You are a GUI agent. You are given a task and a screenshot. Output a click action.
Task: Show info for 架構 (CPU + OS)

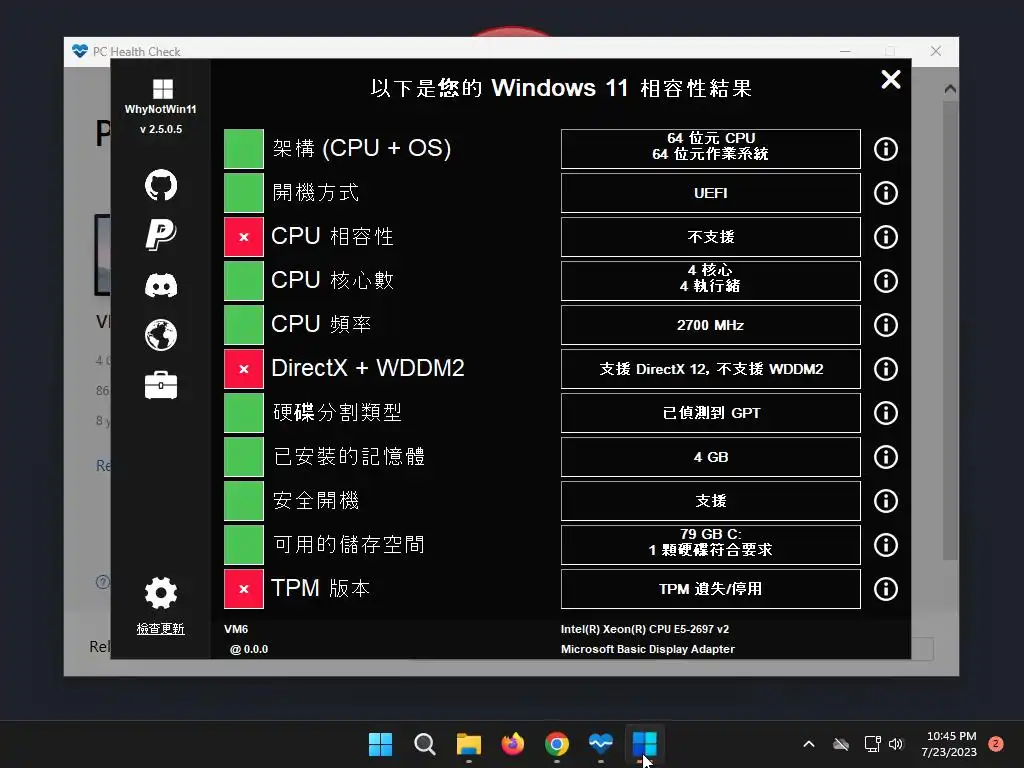point(886,149)
